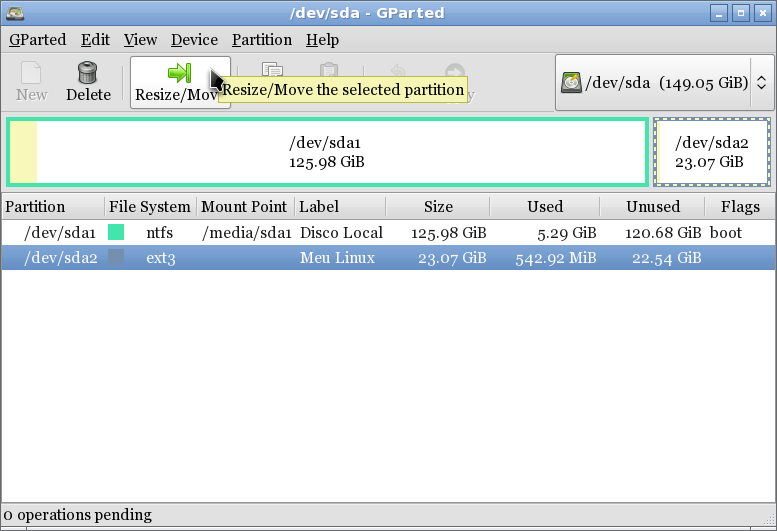This screenshot has width=777, height=531.
Task: Click the 23.07 GiB size cell in table
Action: (452, 258)
